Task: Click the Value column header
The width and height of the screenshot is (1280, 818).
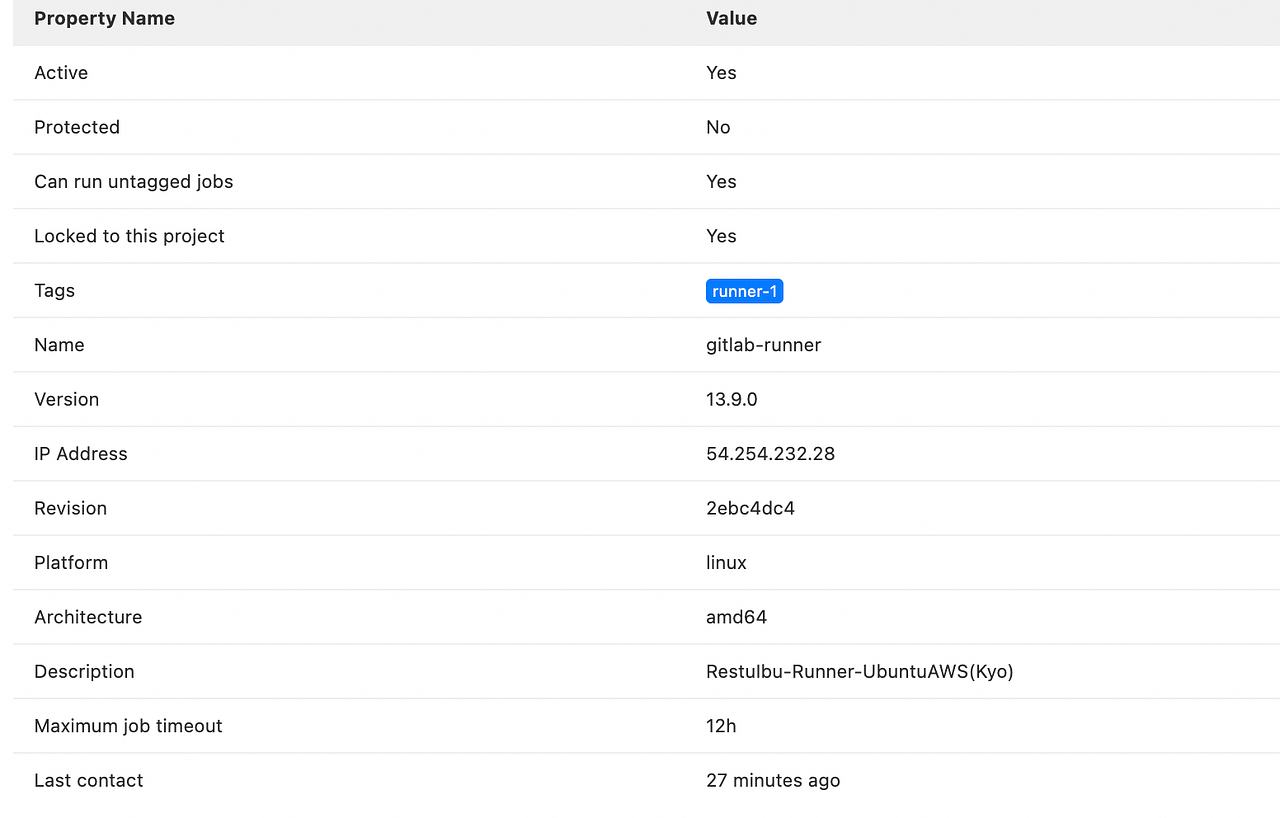Action: [x=731, y=18]
